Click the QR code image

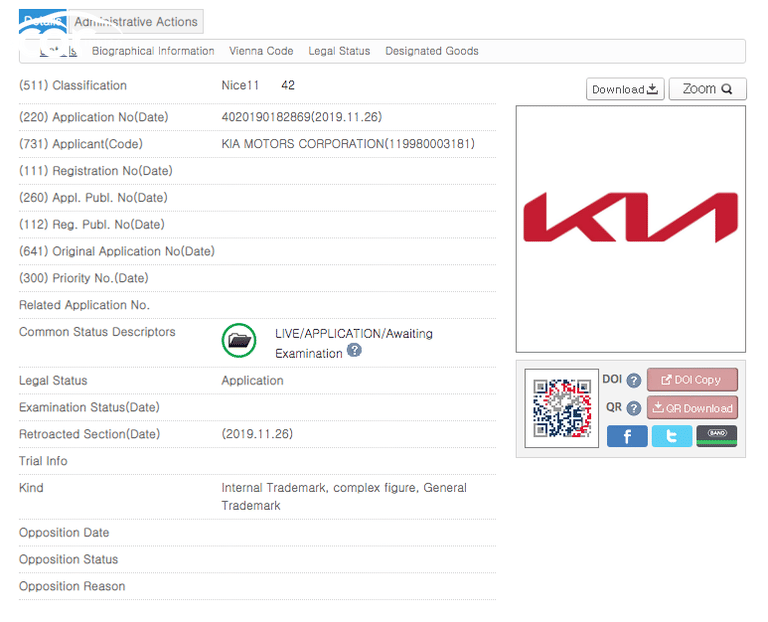coord(561,408)
